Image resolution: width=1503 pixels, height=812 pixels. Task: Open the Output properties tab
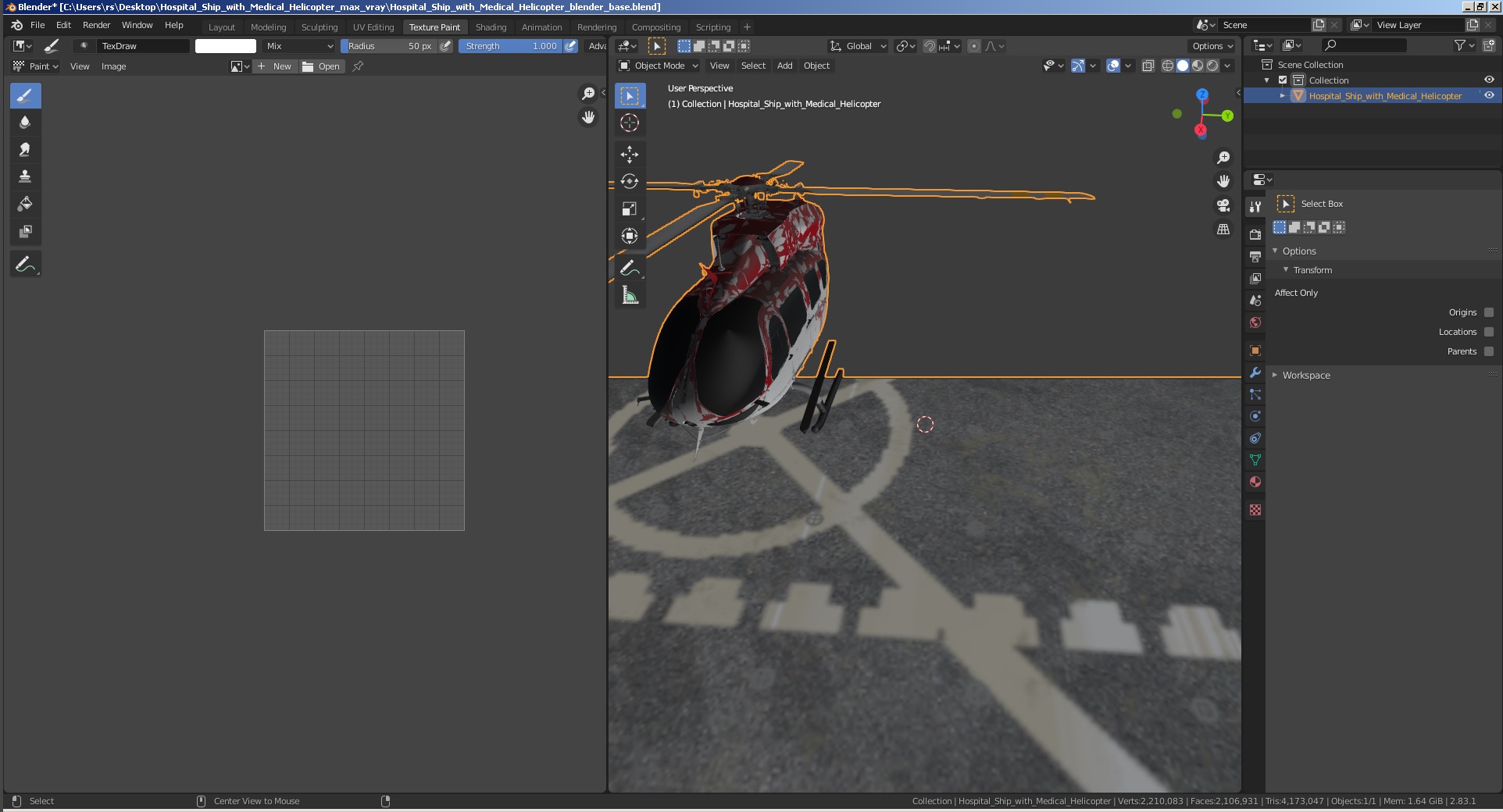[x=1255, y=256]
